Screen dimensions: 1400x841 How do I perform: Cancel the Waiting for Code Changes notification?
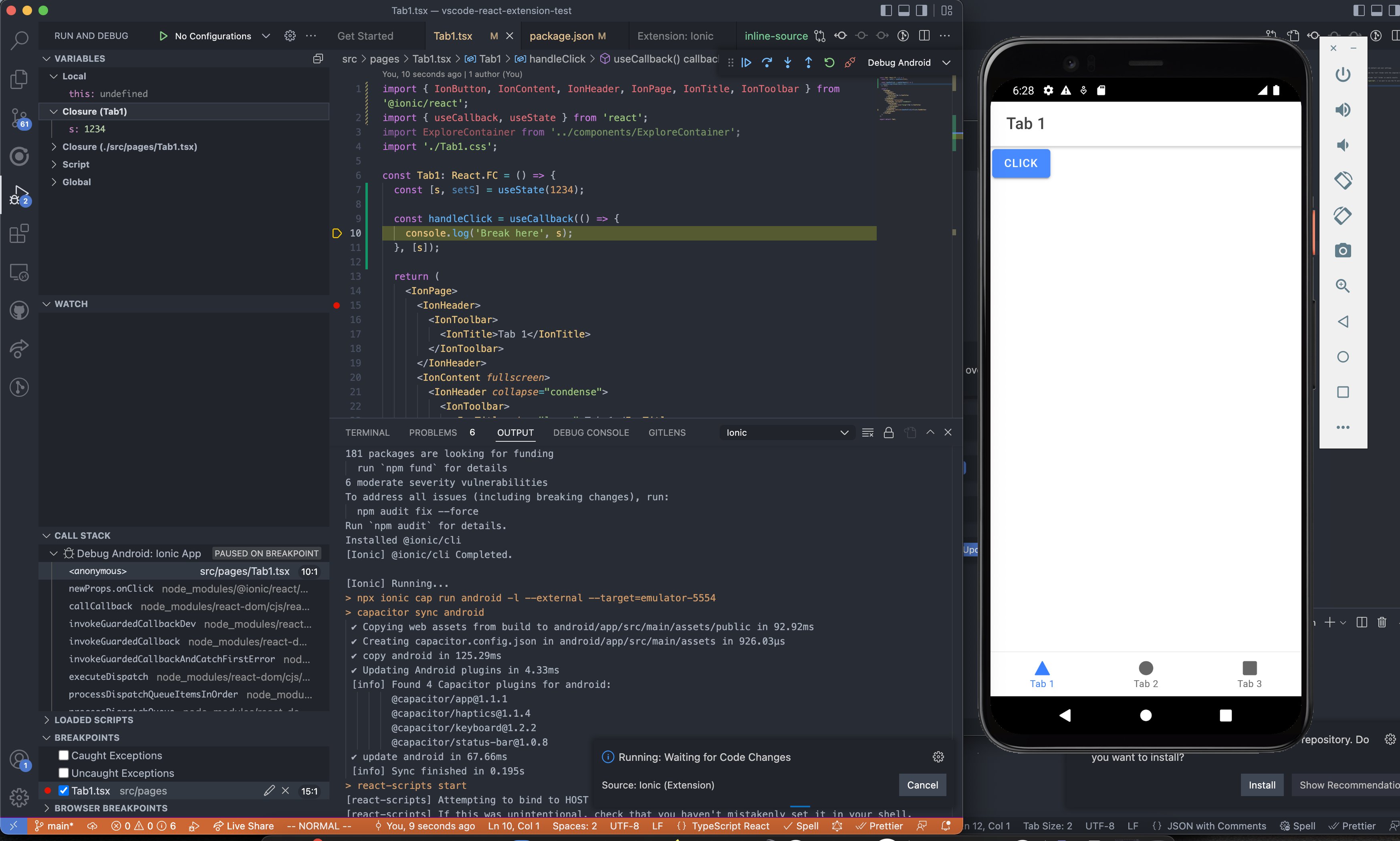pyautogui.click(x=922, y=785)
